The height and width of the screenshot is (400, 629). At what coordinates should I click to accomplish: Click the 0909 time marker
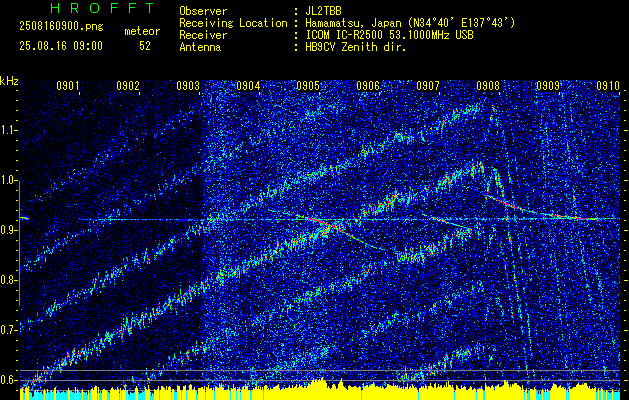click(x=548, y=85)
